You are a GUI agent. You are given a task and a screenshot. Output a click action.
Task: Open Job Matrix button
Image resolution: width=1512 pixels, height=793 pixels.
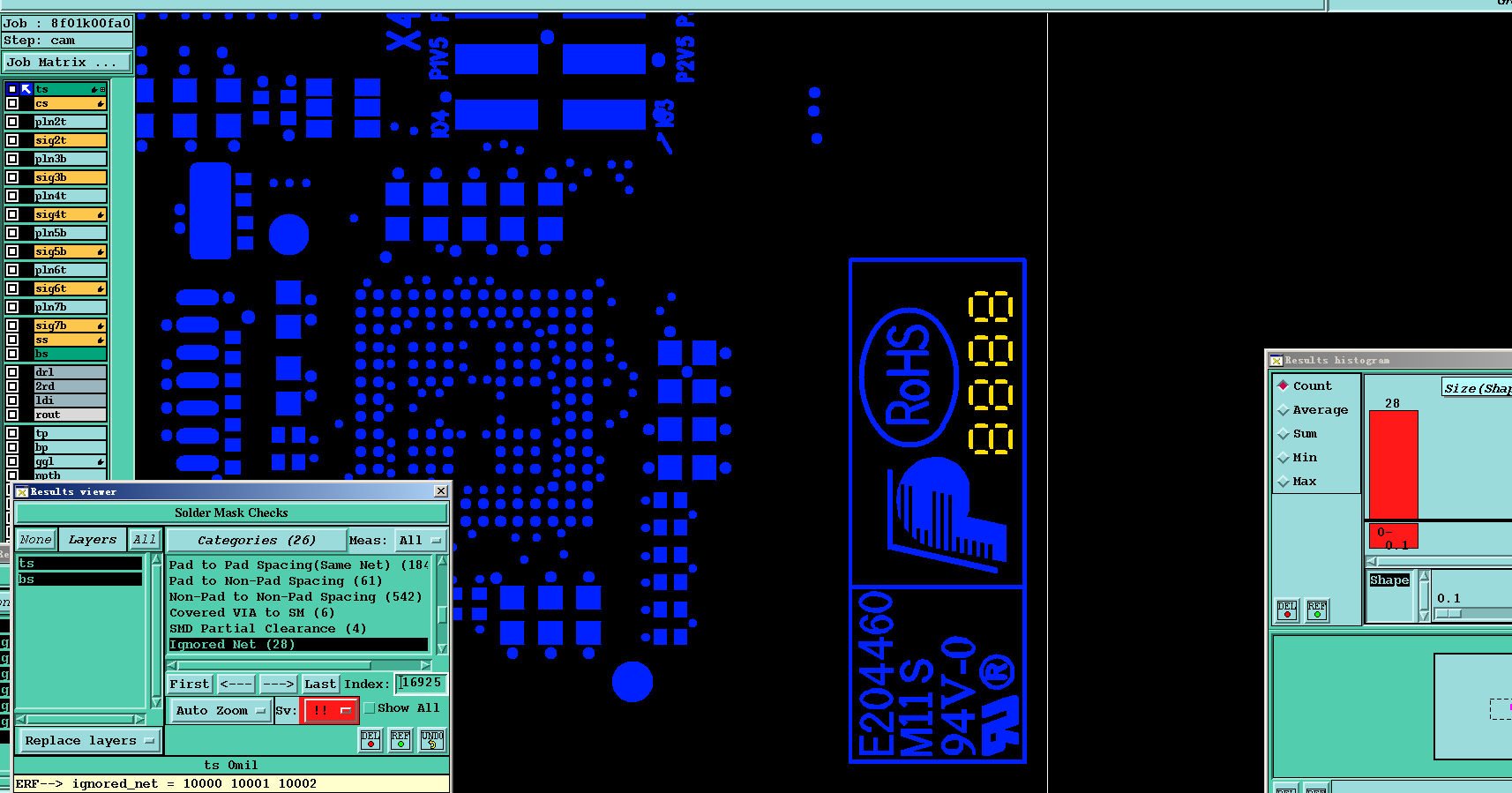pos(67,63)
